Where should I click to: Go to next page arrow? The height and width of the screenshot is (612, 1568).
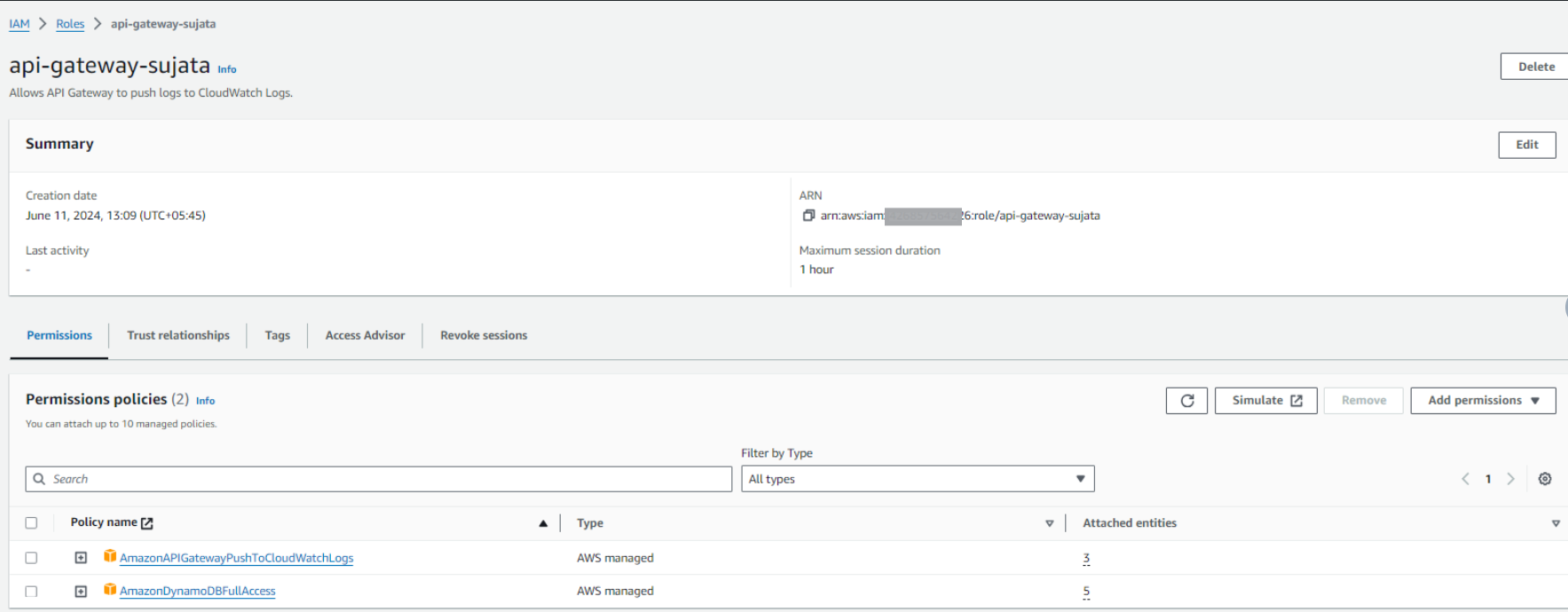[1510, 479]
